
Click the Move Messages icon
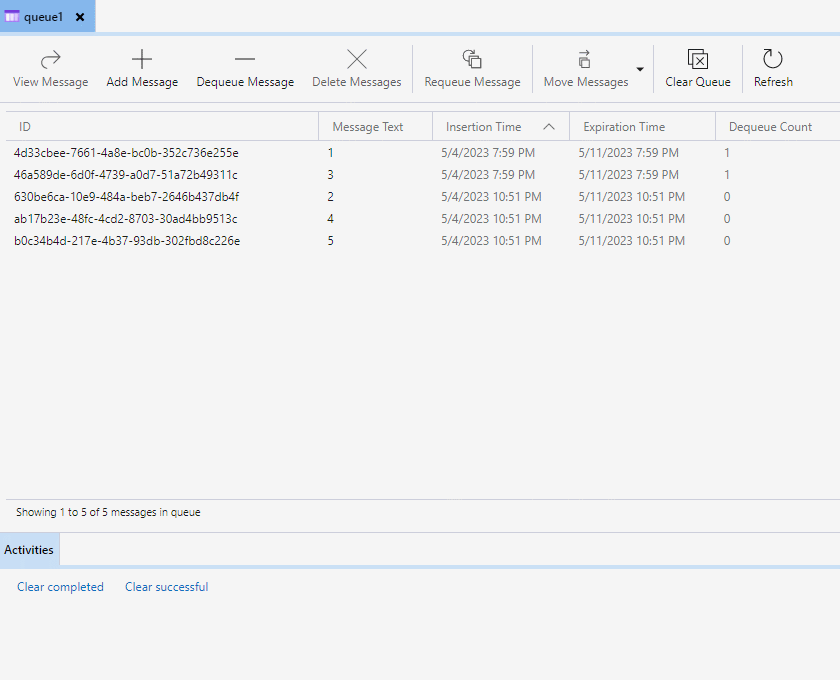point(583,58)
